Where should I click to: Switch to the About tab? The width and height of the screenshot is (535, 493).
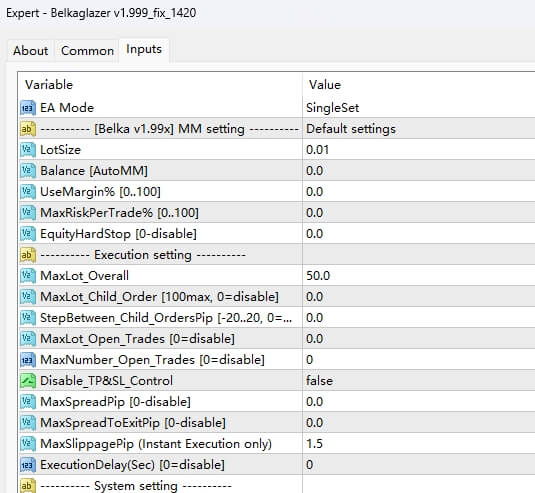[x=30, y=51]
